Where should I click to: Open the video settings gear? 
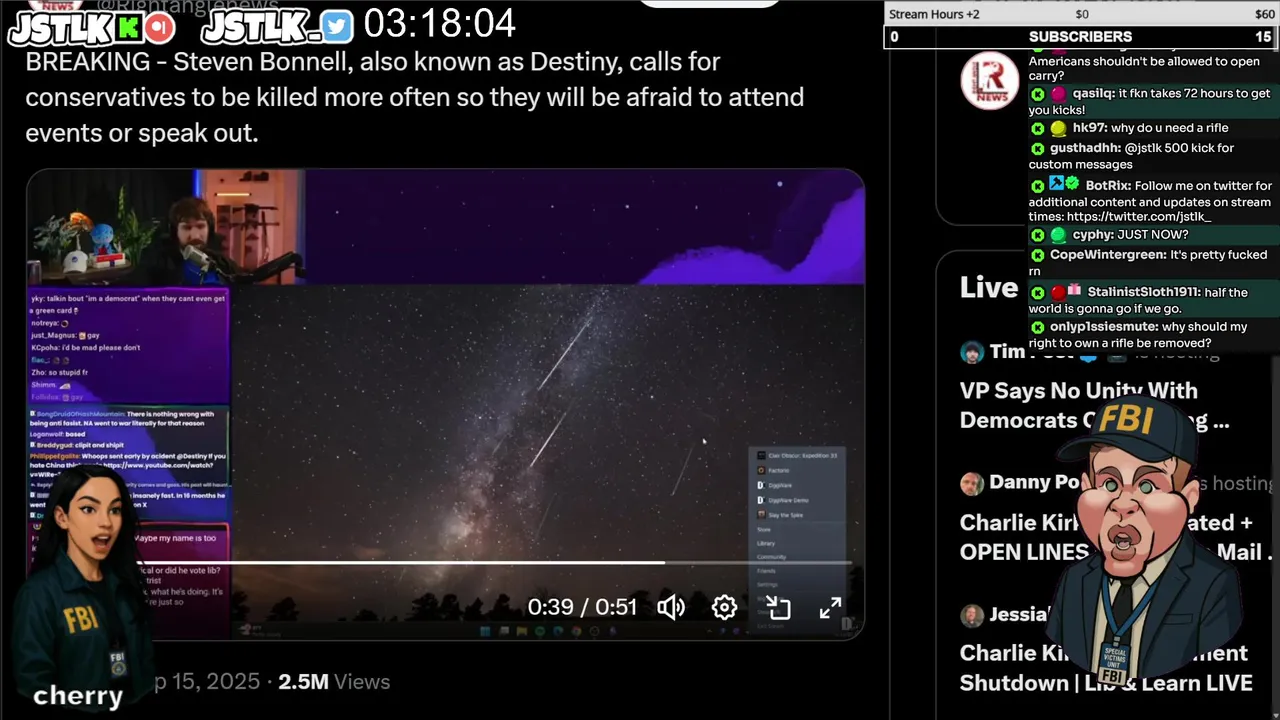pyautogui.click(x=725, y=607)
